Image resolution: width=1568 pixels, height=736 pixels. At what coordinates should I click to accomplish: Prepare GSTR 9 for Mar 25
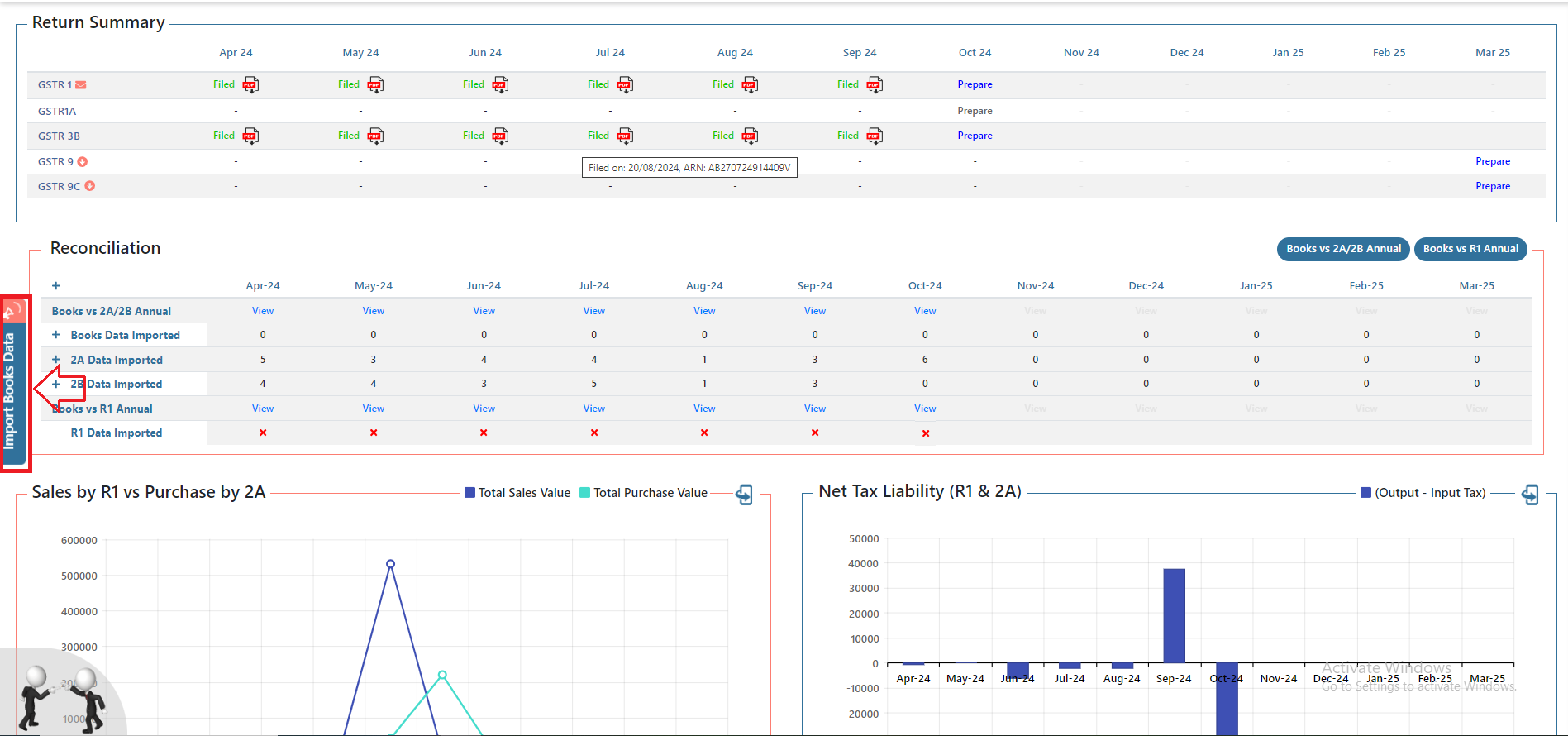click(x=1493, y=161)
